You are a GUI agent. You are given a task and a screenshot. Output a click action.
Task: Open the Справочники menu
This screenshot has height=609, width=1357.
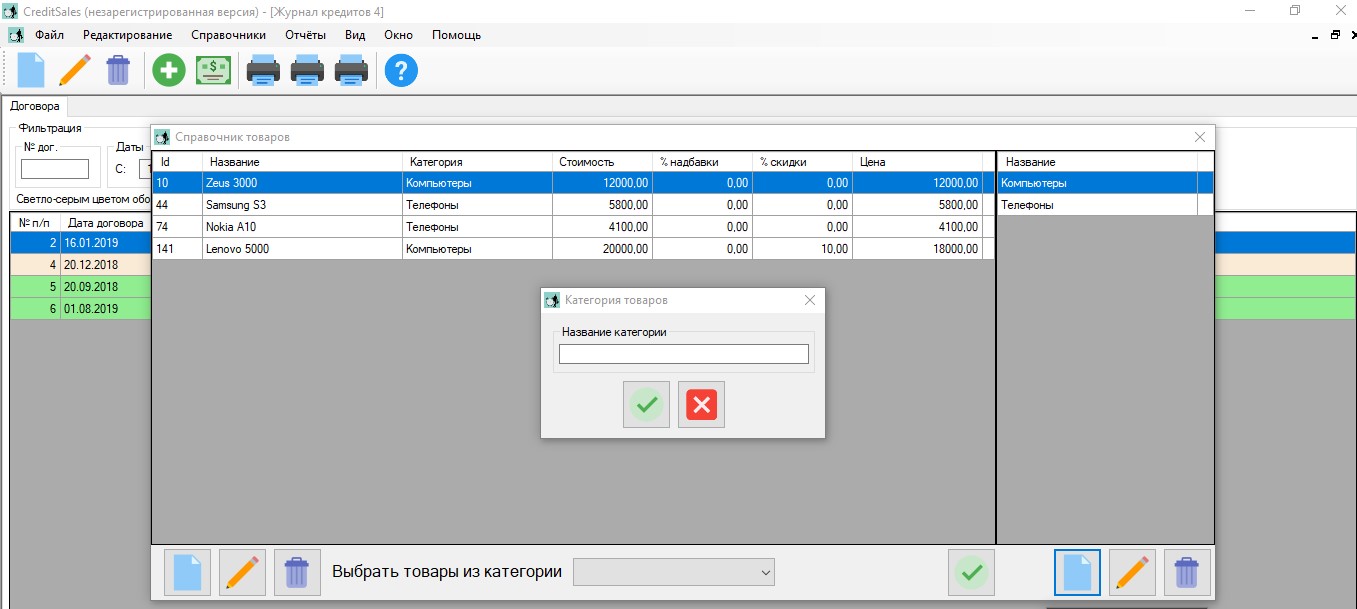click(x=228, y=34)
